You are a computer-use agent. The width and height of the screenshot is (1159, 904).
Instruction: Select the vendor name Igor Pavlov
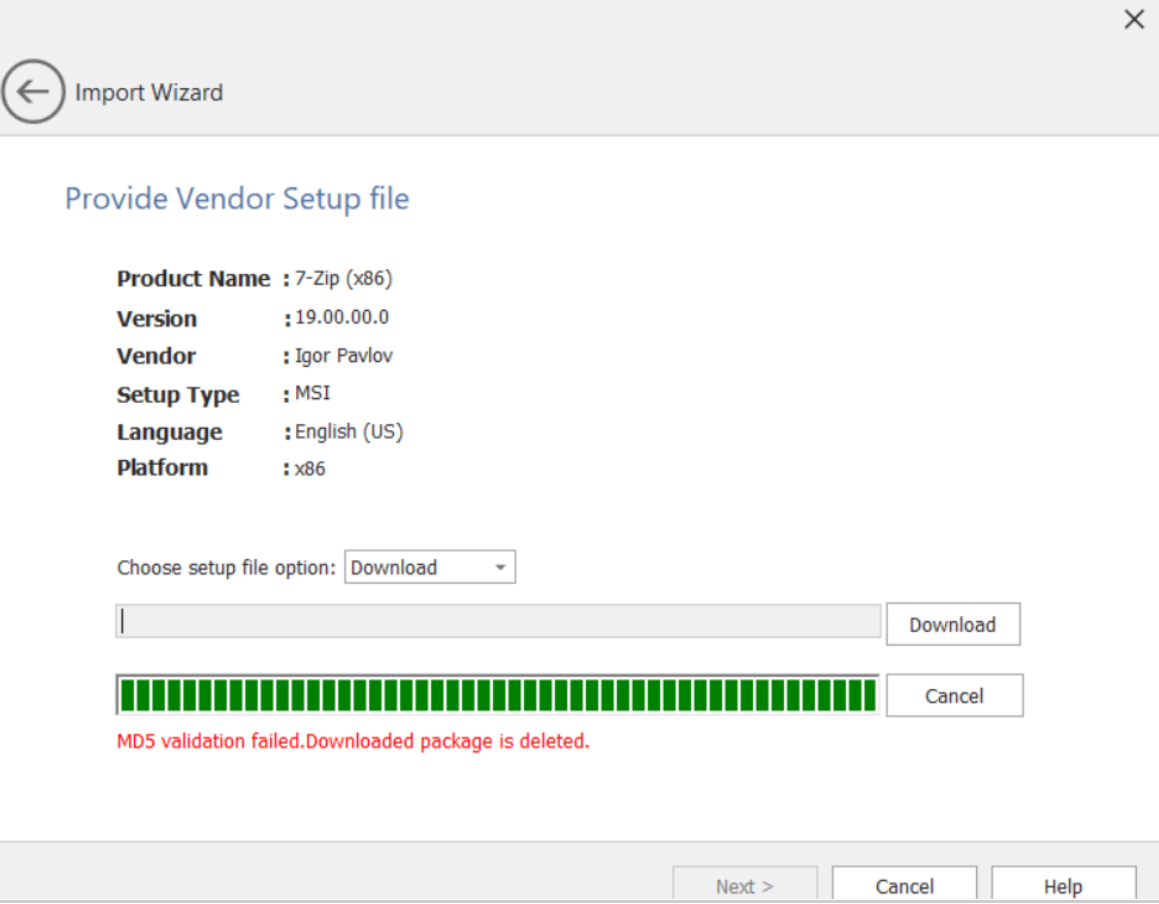pyautogui.click(x=344, y=356)
